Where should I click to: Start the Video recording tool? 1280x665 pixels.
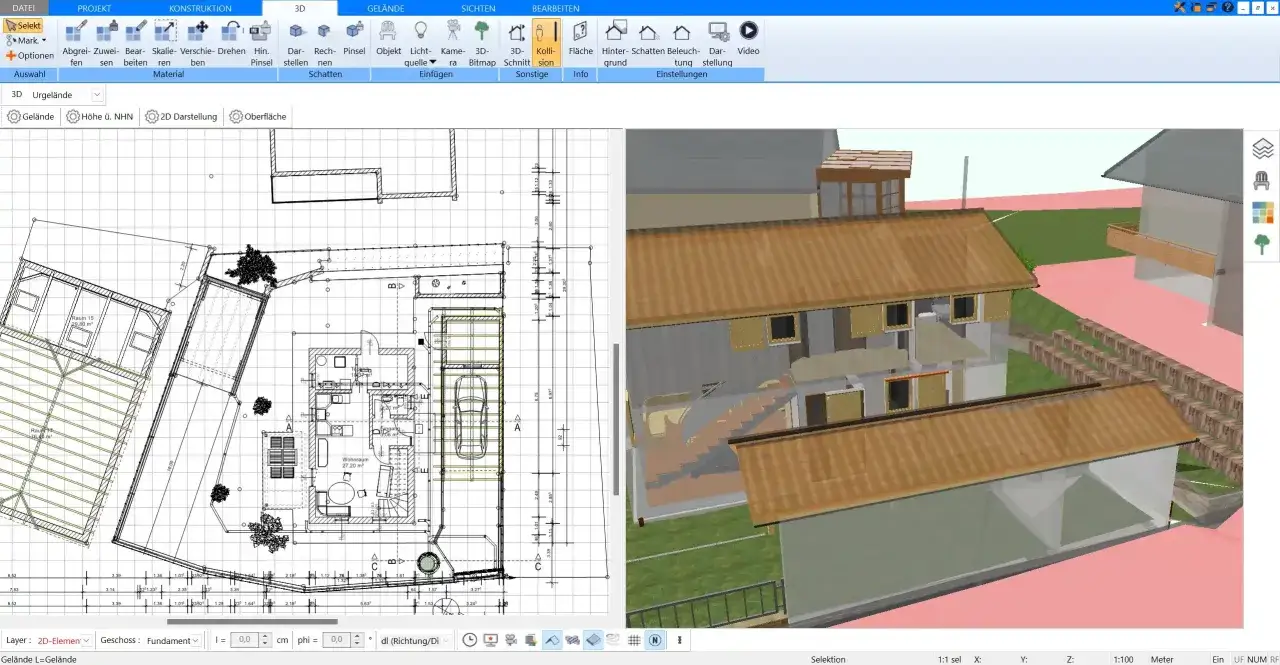(x=748, y=38)
